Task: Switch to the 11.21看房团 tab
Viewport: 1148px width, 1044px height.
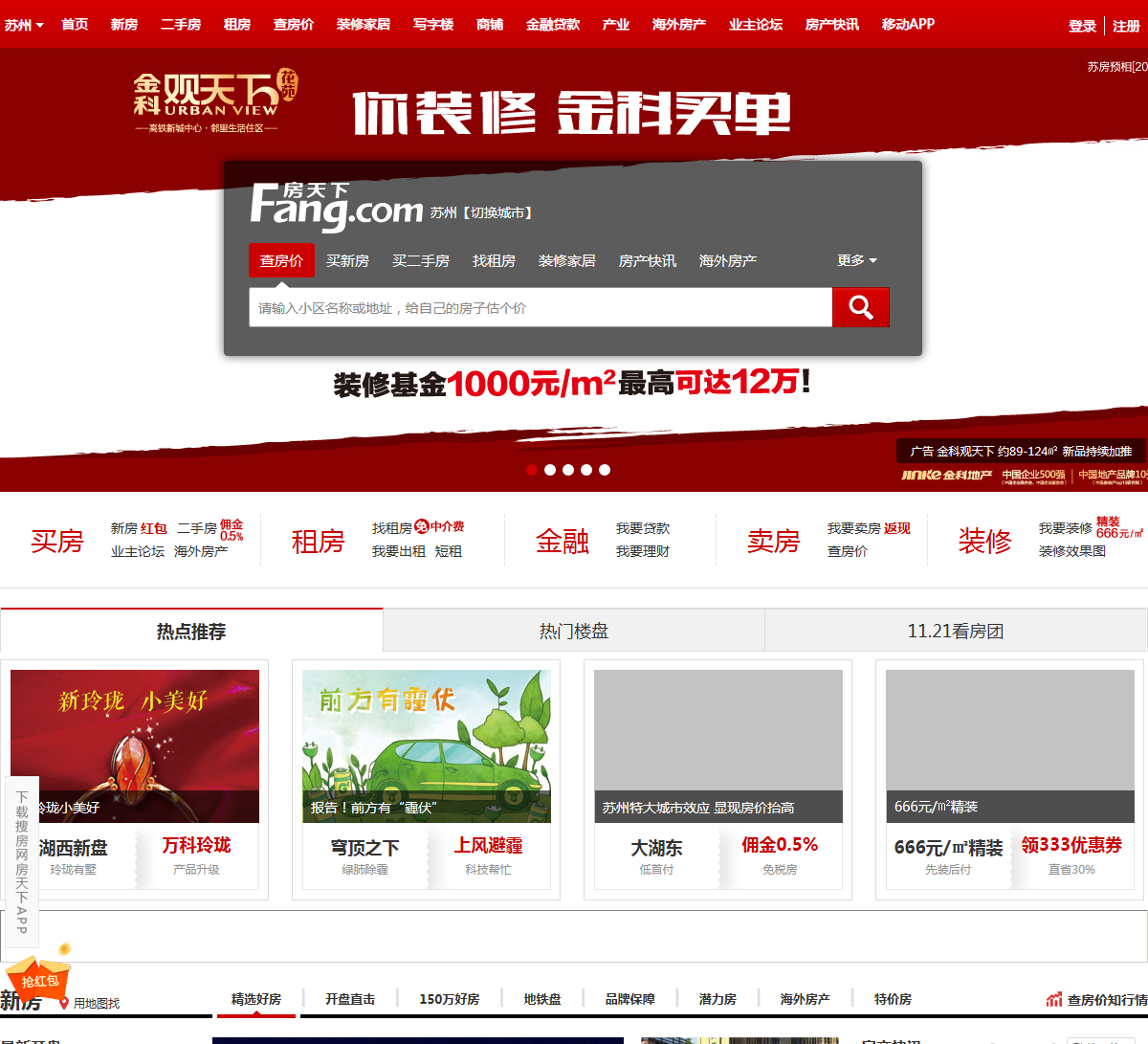Action: click(956, 631)
